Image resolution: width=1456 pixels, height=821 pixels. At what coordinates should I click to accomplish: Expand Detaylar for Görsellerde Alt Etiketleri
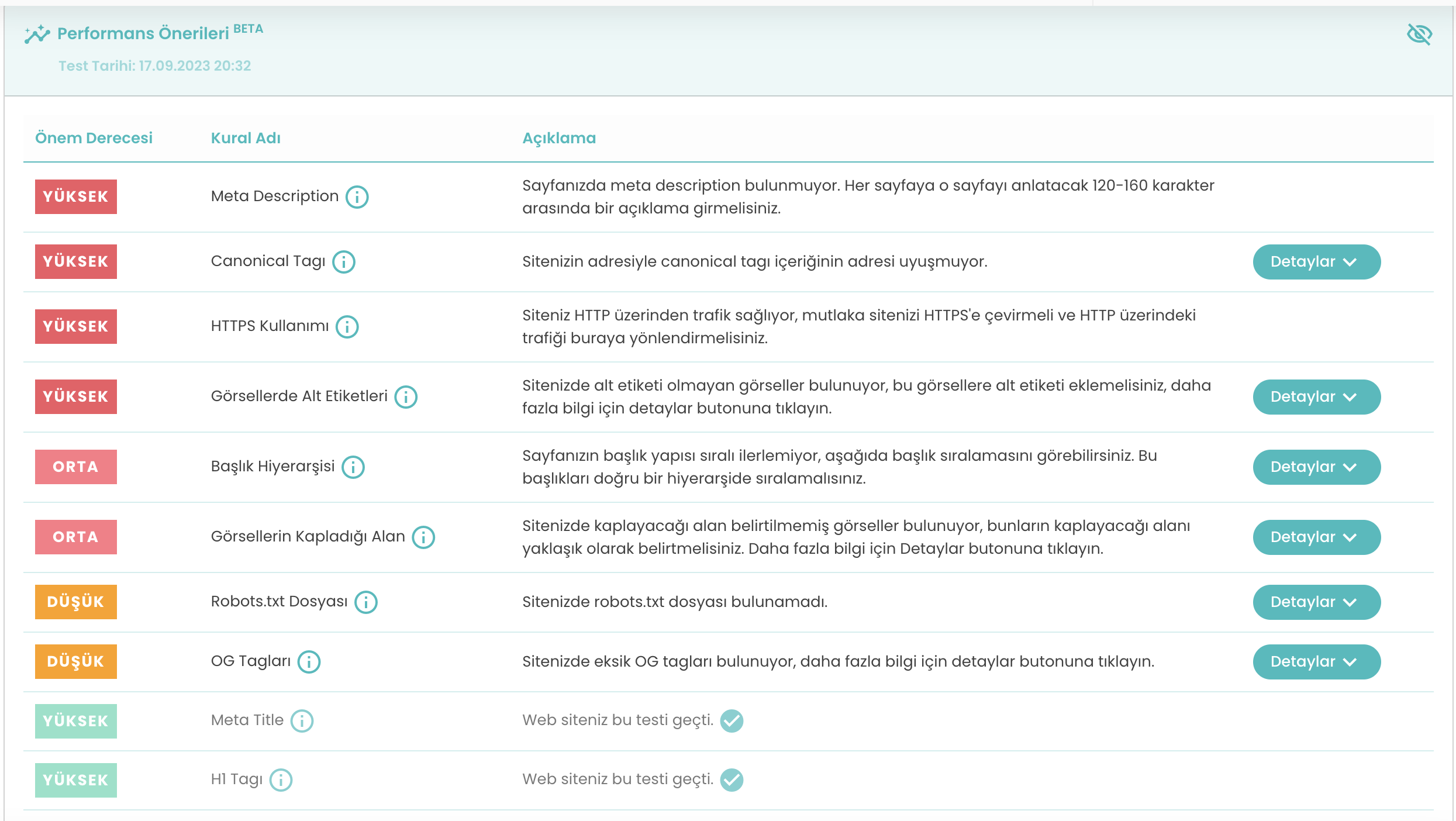click(1317, 397)
